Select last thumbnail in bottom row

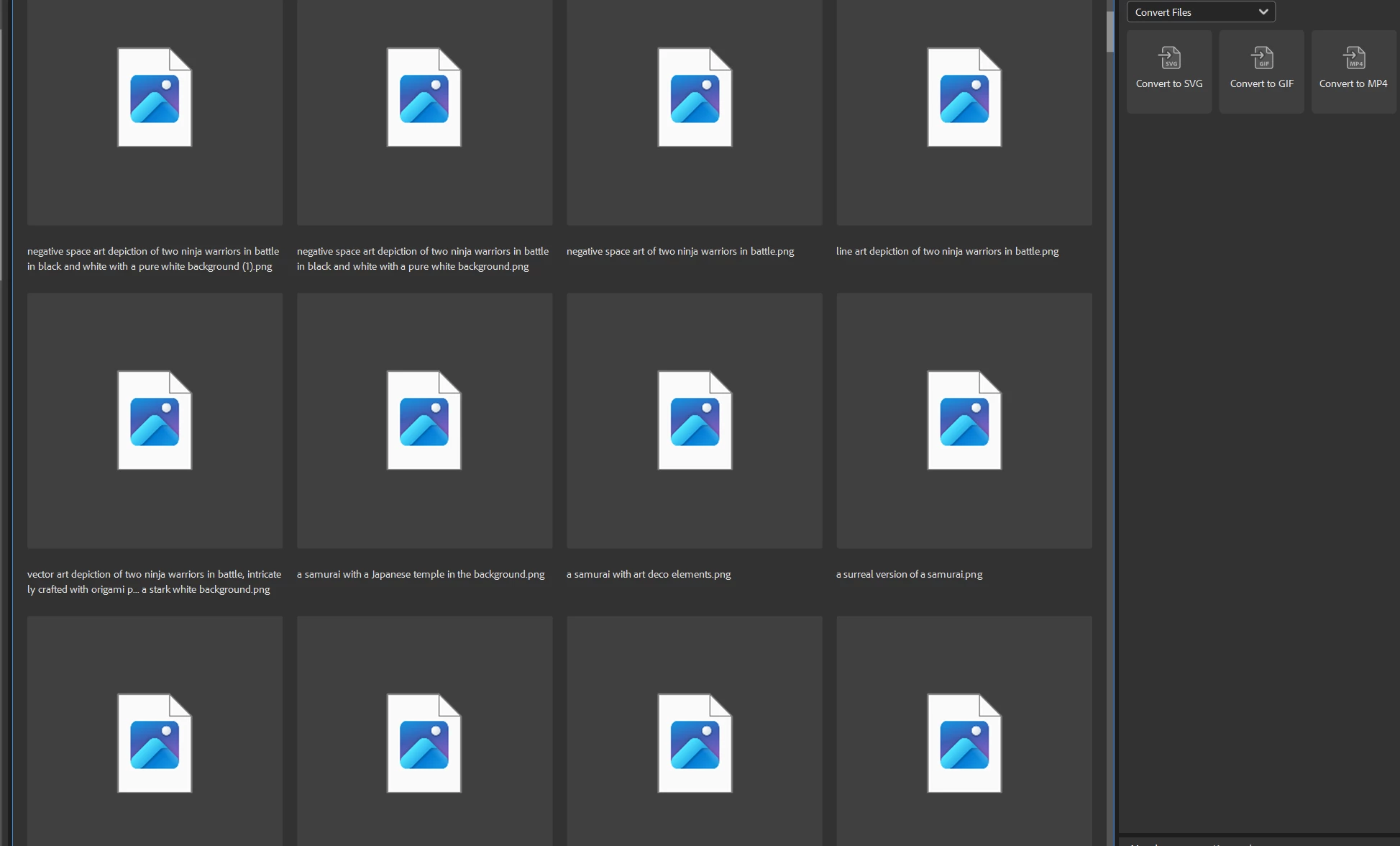tap(964, 744)
